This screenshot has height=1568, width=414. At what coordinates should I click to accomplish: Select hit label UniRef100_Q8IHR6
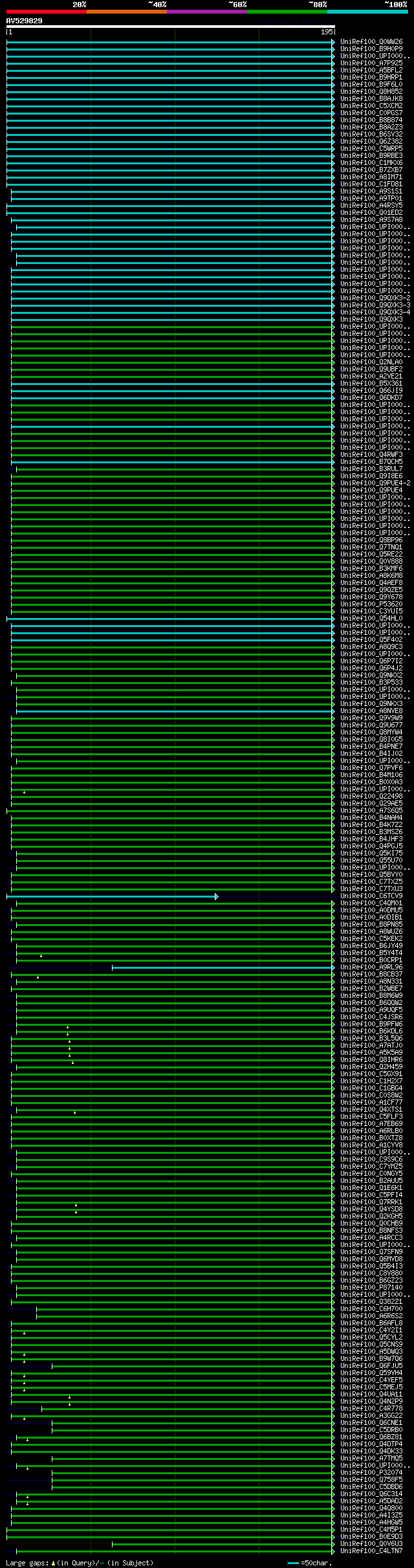click(371, 1060)
